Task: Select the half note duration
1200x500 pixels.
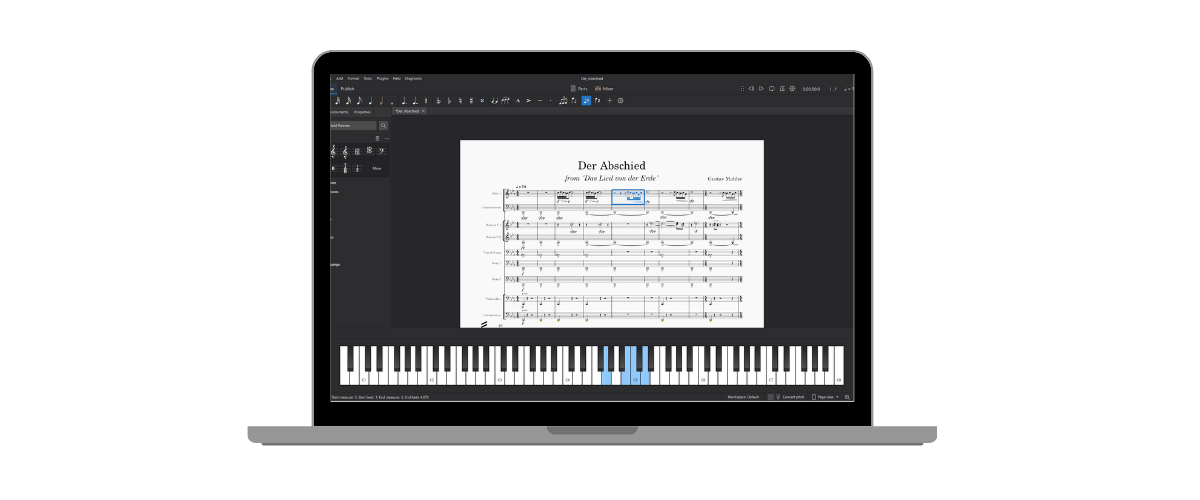Action: 381,100
